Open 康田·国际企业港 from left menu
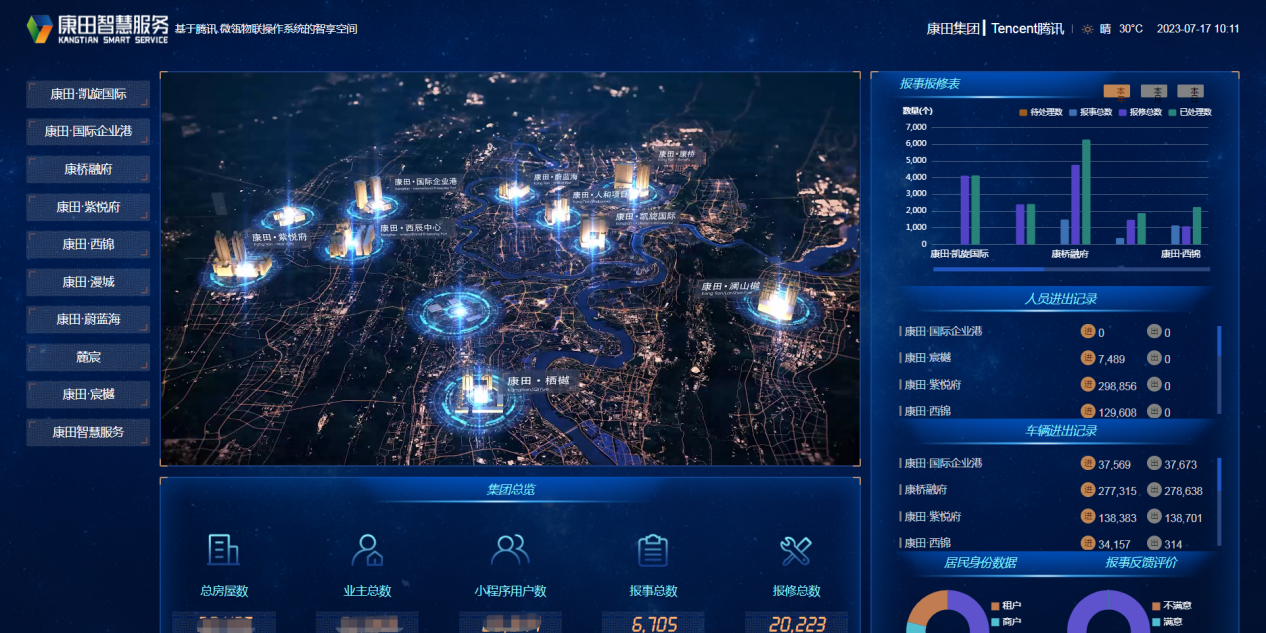 pyautogui.click(x=88, y=132)
